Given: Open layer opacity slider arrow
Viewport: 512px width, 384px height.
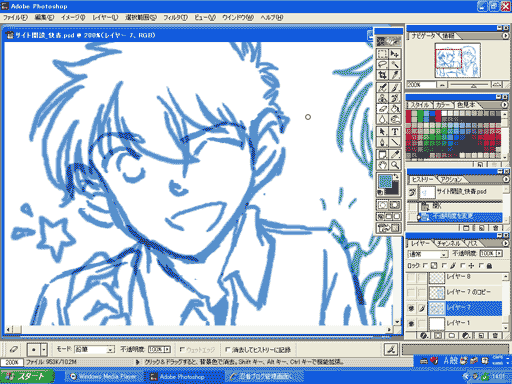Looking at the screenshot, I should coord(499,254).
